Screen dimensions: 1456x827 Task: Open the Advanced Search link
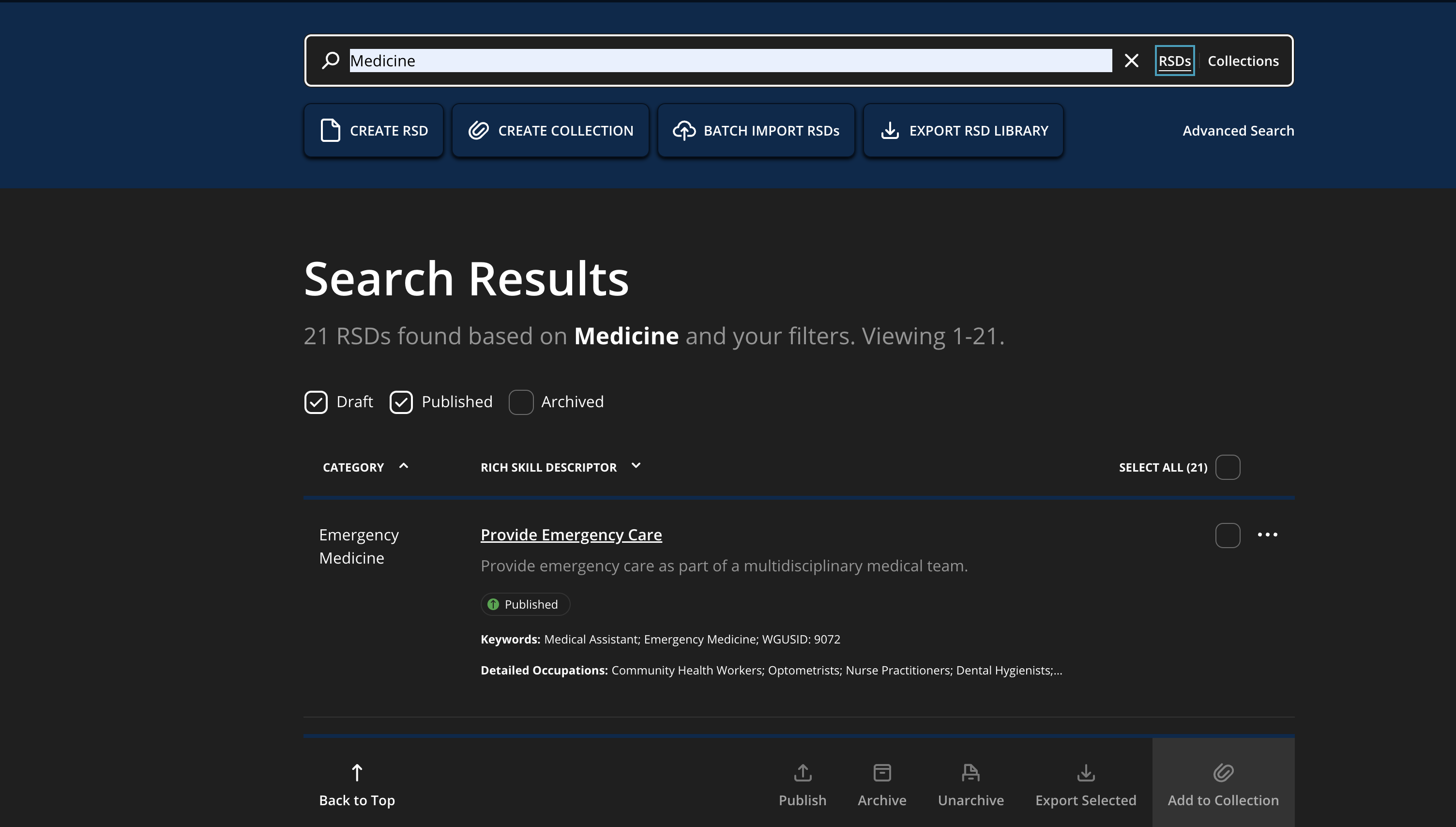(1238, 131)
